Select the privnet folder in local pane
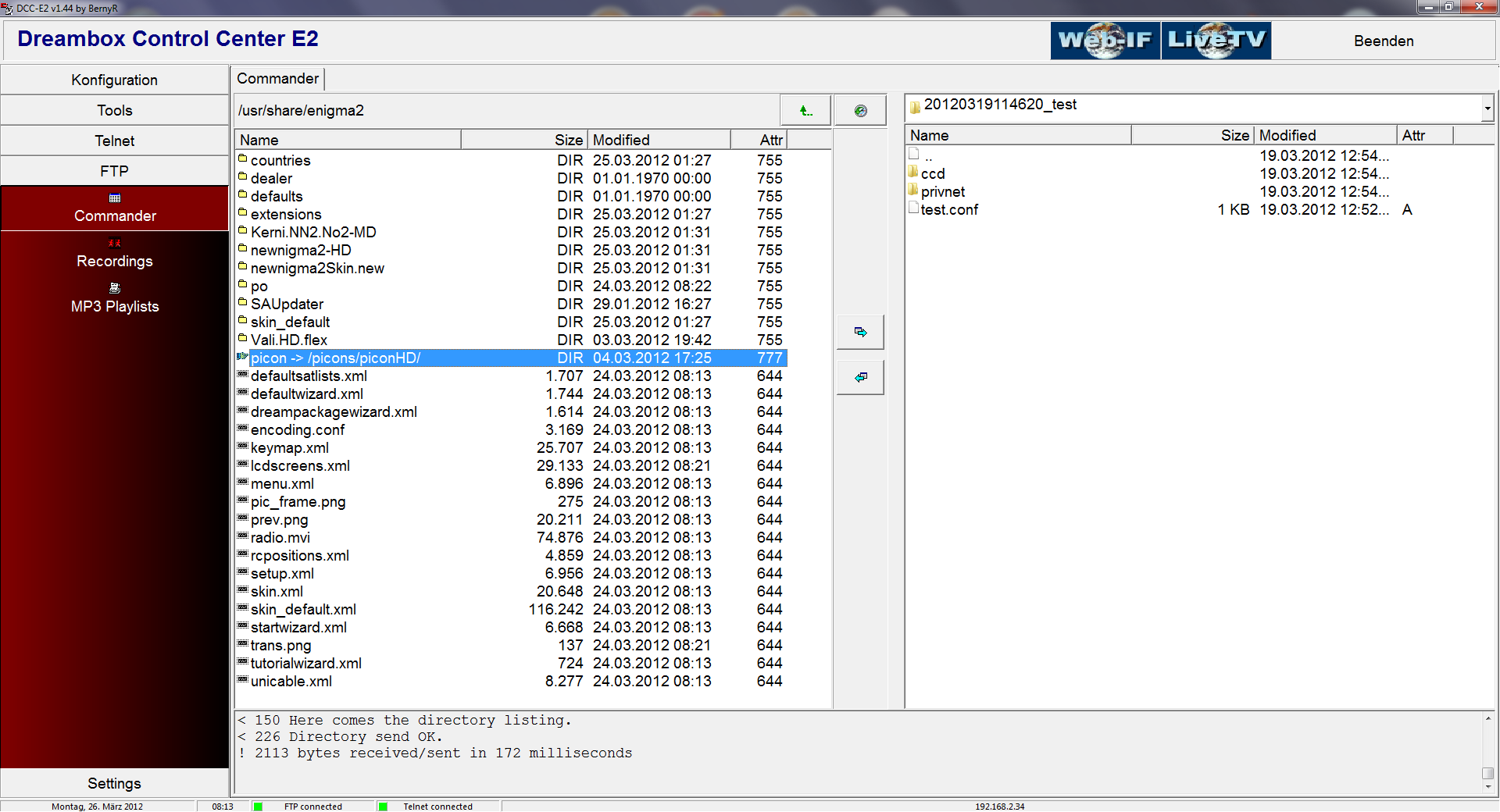 [942, 192]
